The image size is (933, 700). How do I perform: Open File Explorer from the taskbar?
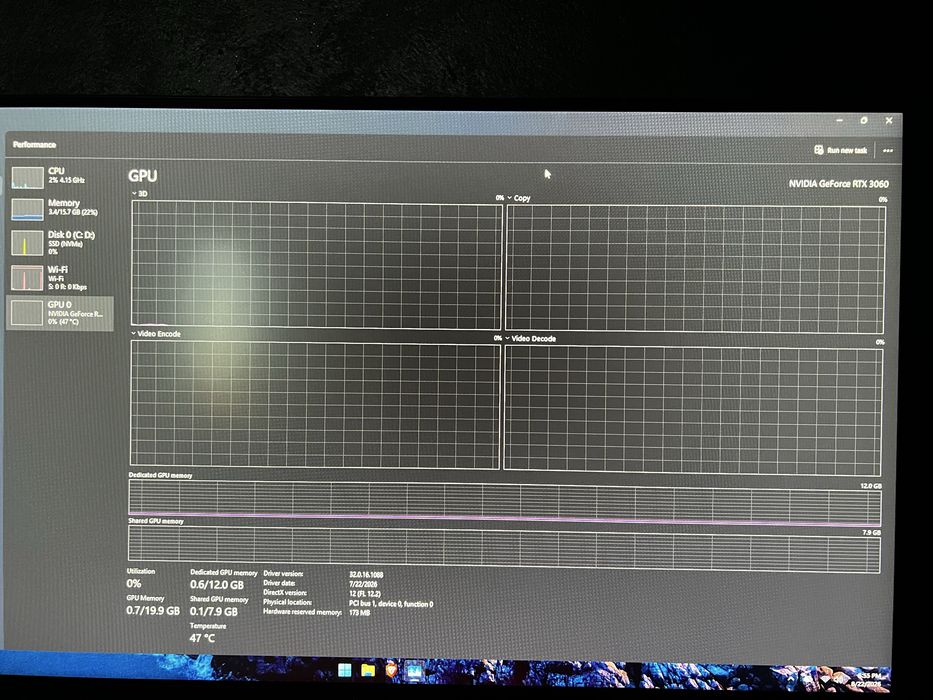coord(368,671)
